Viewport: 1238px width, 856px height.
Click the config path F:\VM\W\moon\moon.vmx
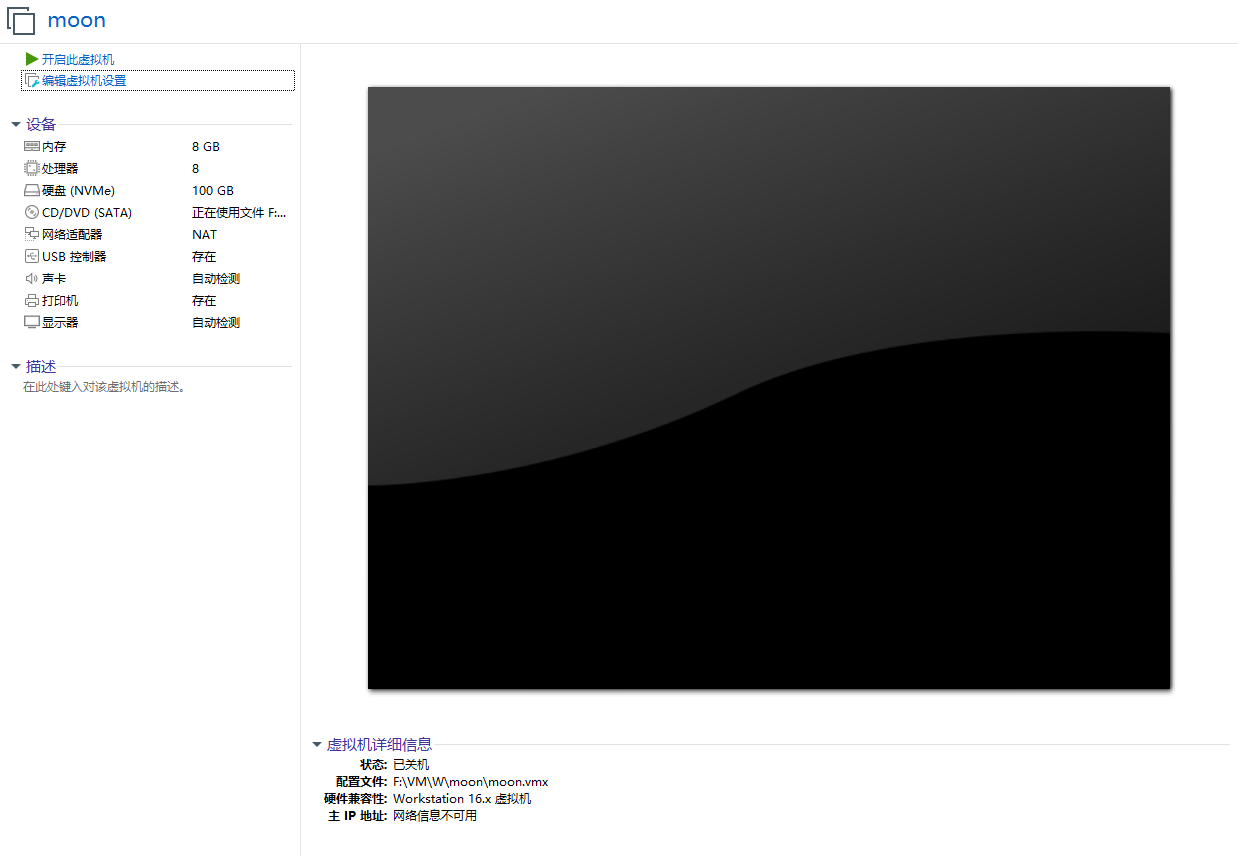(x=471, y=782)
